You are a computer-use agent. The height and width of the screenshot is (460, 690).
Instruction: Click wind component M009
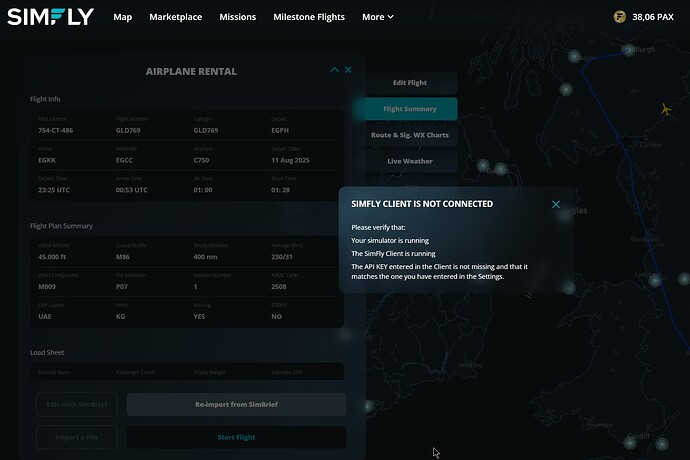pos(47,287)
